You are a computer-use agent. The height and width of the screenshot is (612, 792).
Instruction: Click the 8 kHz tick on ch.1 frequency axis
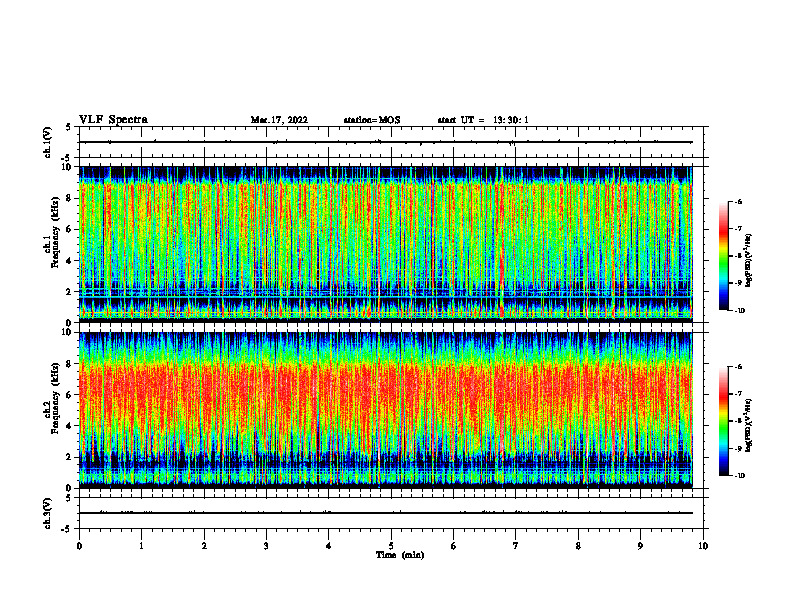pos(69,198)
